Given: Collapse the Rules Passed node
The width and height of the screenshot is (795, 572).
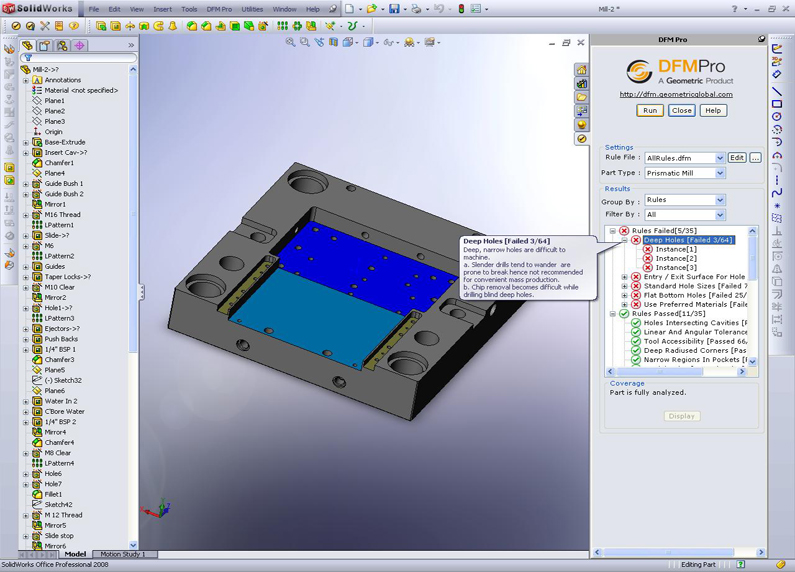Looking at the screenshot, I should [x=612, y=314].
